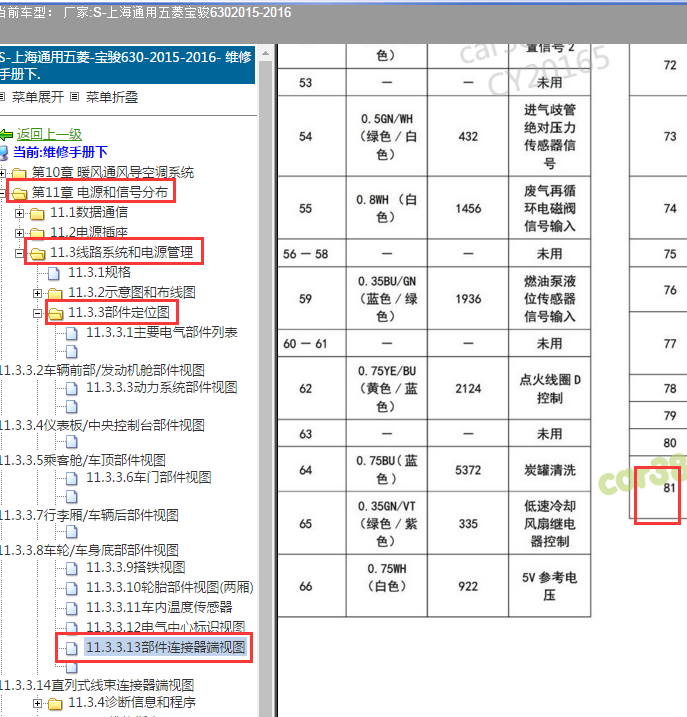Click folder icon of 11.3.4诊断信息和程序
The image size is (687, 717).
[x=55, y=703]
